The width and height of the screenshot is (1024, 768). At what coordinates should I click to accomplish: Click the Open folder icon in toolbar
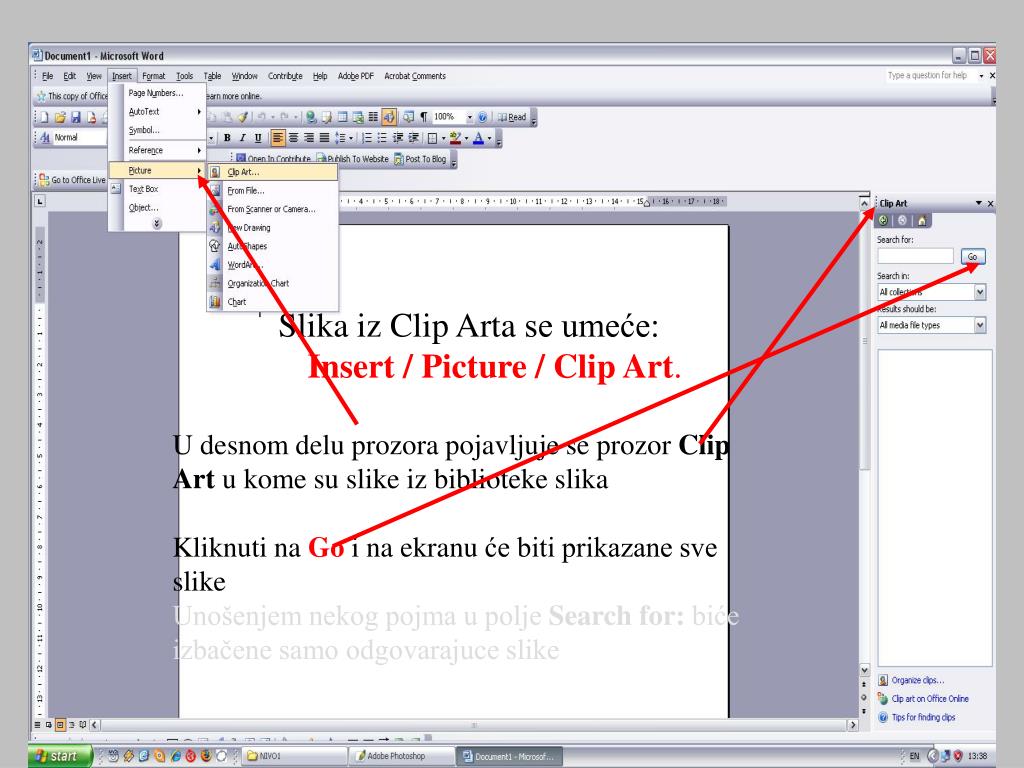pos(60,118)
